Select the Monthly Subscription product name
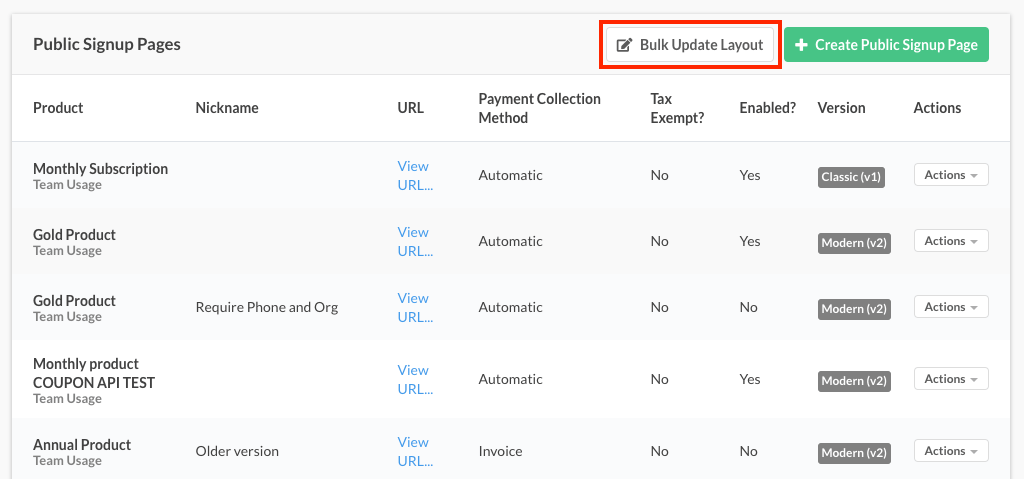The image size is (1024, 479). pyautogui.click(x=100, y=169)
